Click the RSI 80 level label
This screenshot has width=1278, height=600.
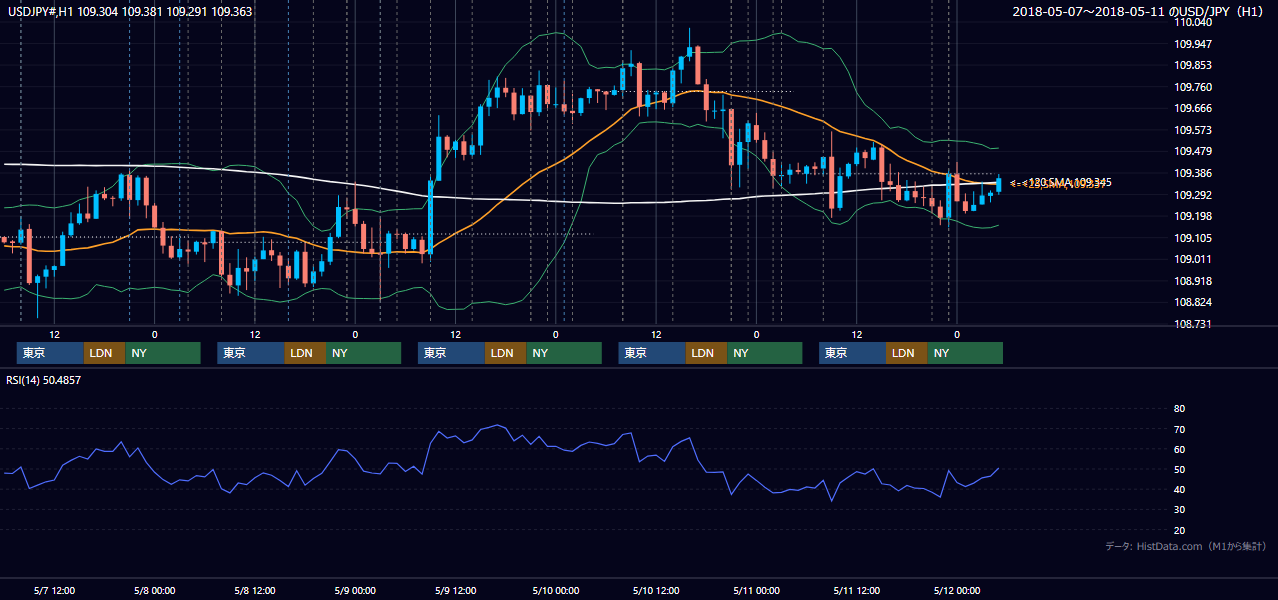(1179, 409)
